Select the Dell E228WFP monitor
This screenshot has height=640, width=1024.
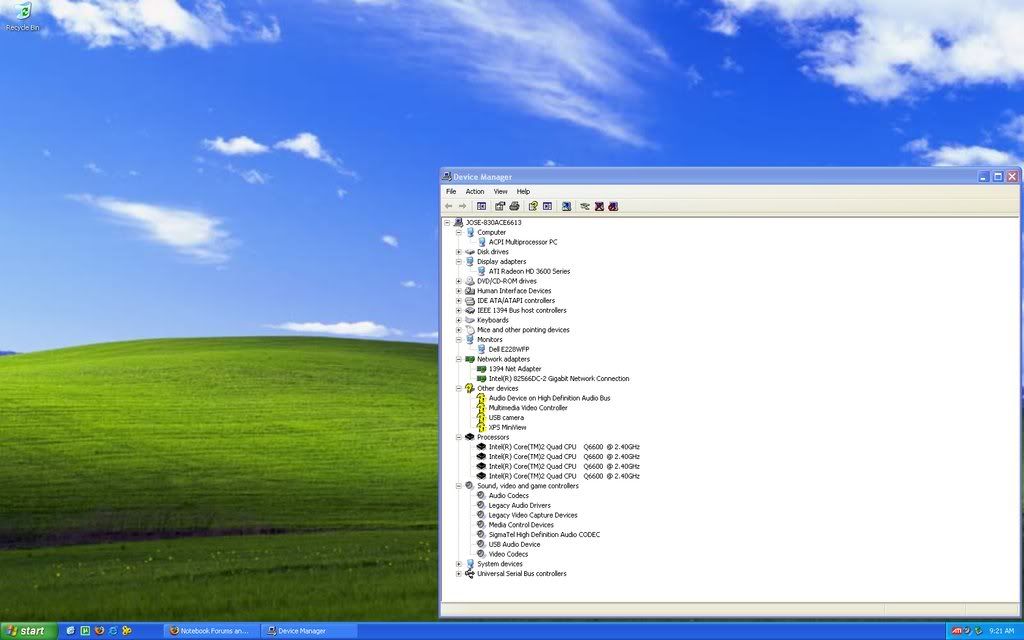509,349
